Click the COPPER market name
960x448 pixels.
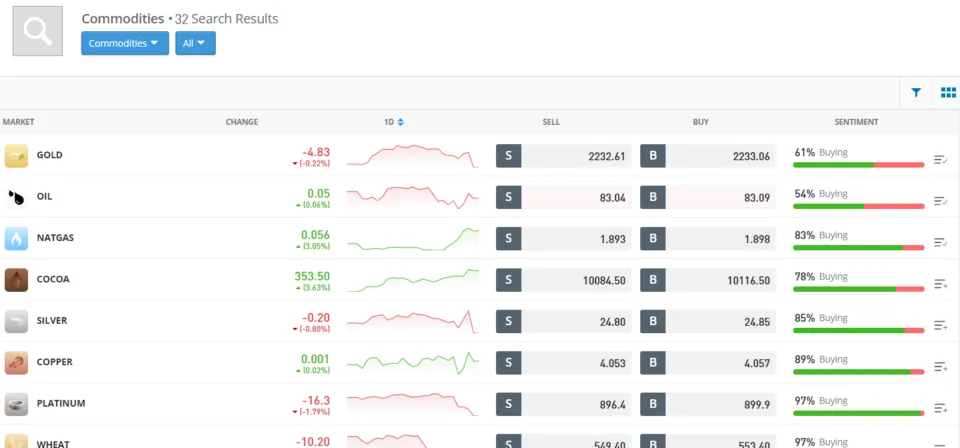coord(54,362)
